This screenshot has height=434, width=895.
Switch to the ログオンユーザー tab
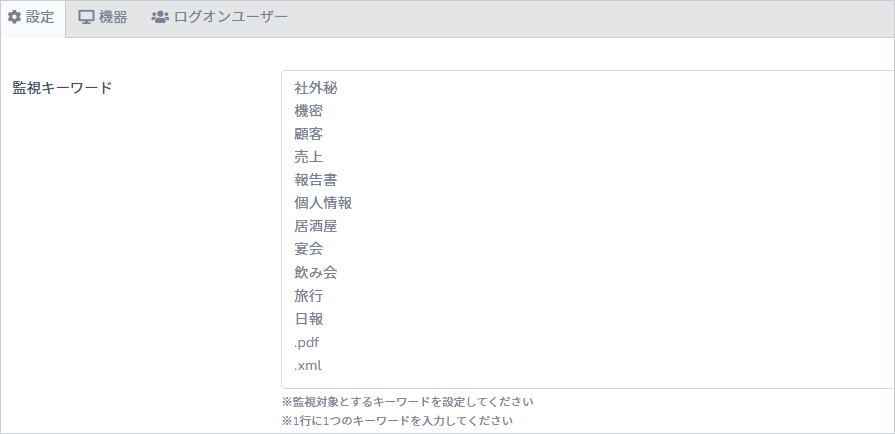(220, 18)
